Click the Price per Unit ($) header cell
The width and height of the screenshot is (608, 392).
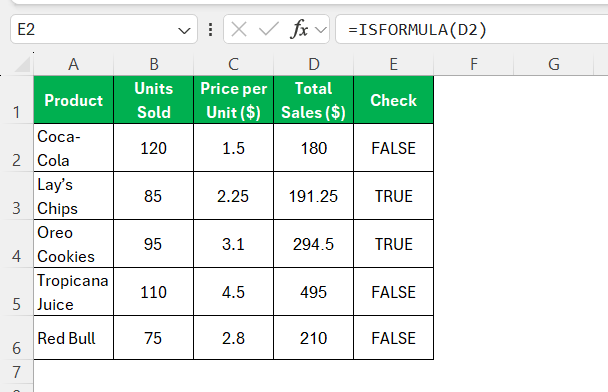point(233,100)
